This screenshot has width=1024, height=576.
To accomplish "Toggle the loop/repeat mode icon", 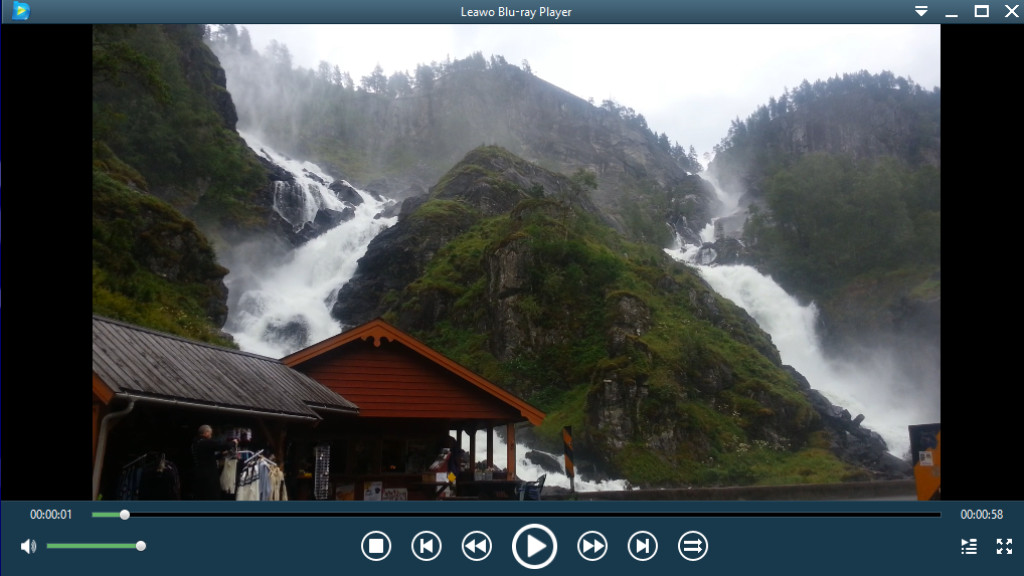I will 692,546.
